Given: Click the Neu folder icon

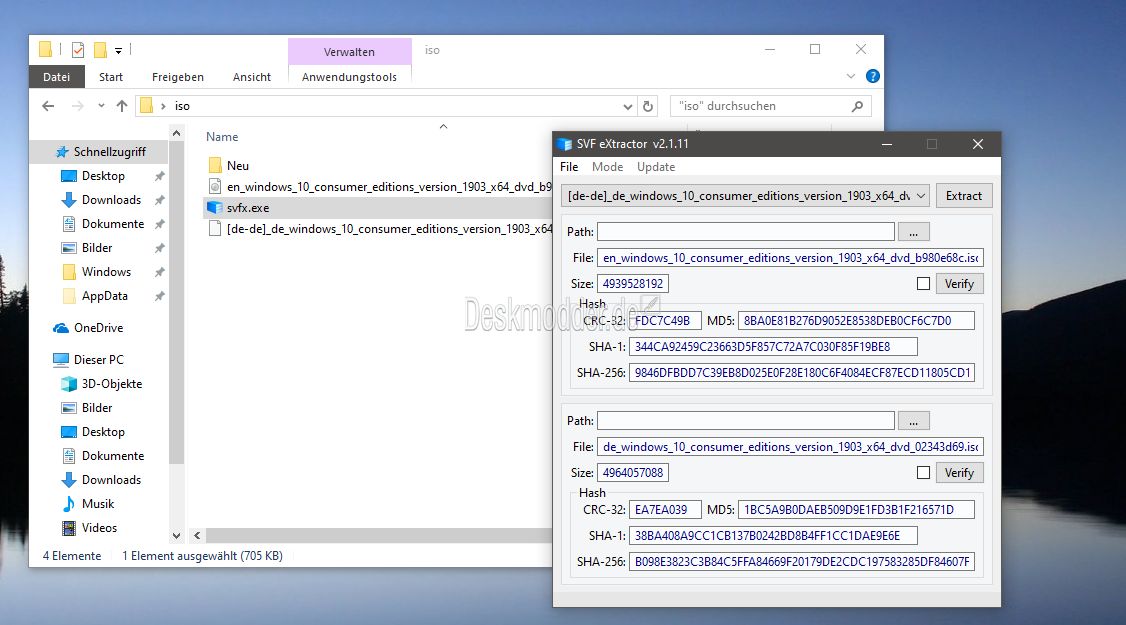Looking at the screenshot, I should (214, 165).
